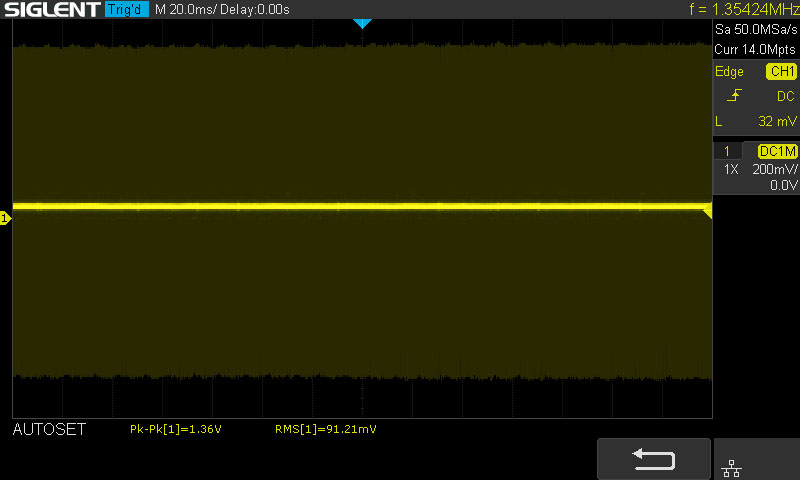Click the 200mV/ vertical scale value
800x480 pixels.
(x=775, y=169)
